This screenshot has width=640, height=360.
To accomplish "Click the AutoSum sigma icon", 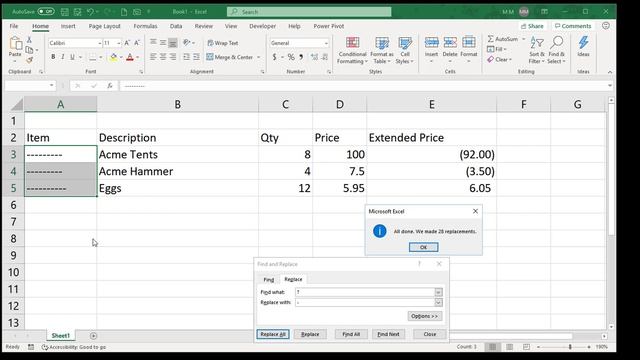I will 491,39.
